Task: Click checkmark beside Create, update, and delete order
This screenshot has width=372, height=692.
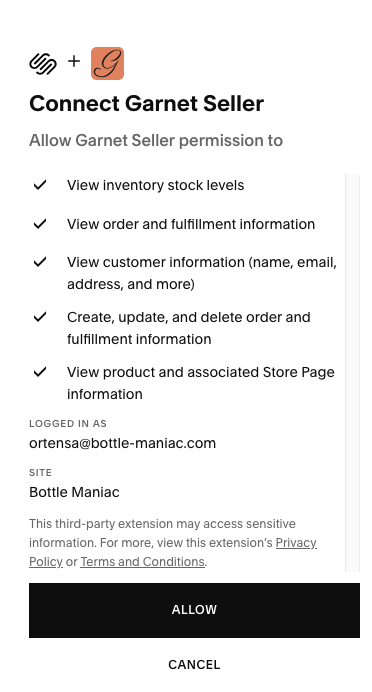Action: click(x=40, y=317)
